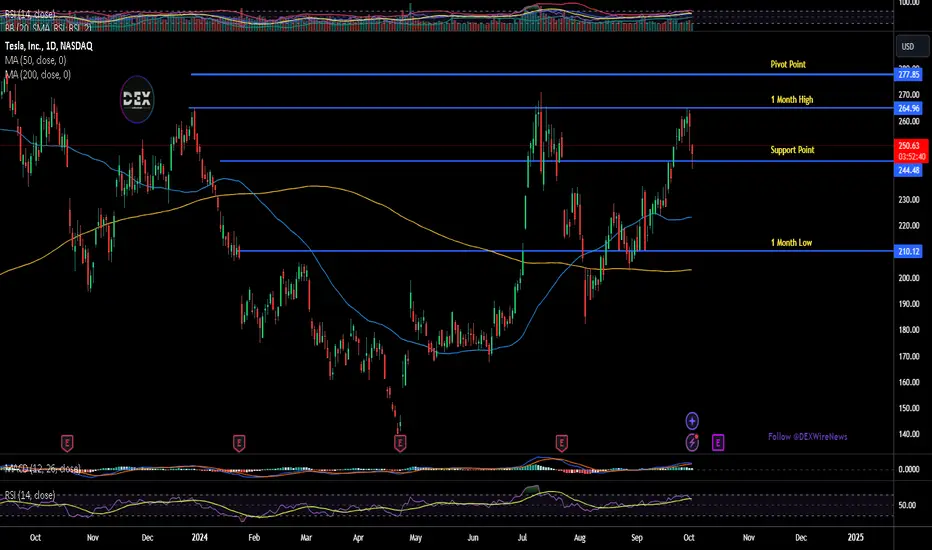Image resolution: width=932 pixels, height=550 pixels.
Task: Click the Apr label on the time axis
Action: point(358,538)
